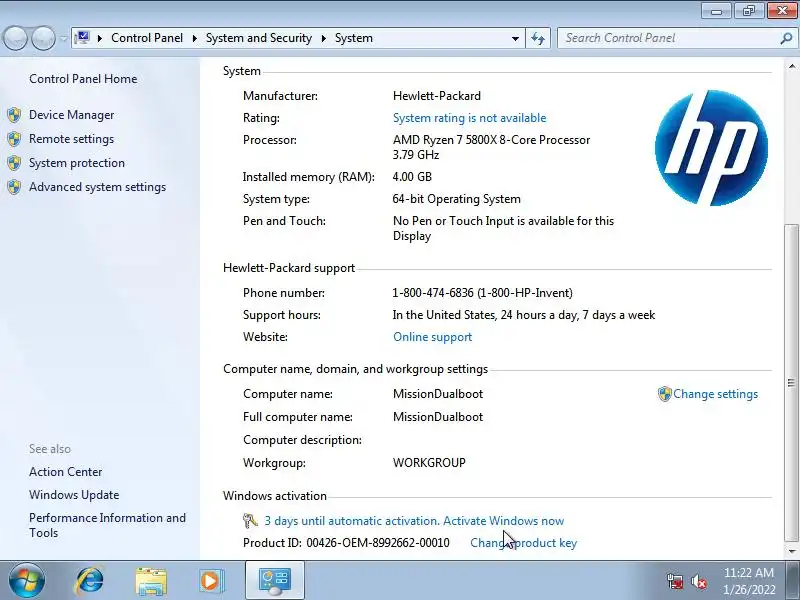Select the Control Panel taskbar button

coord(274,581)
